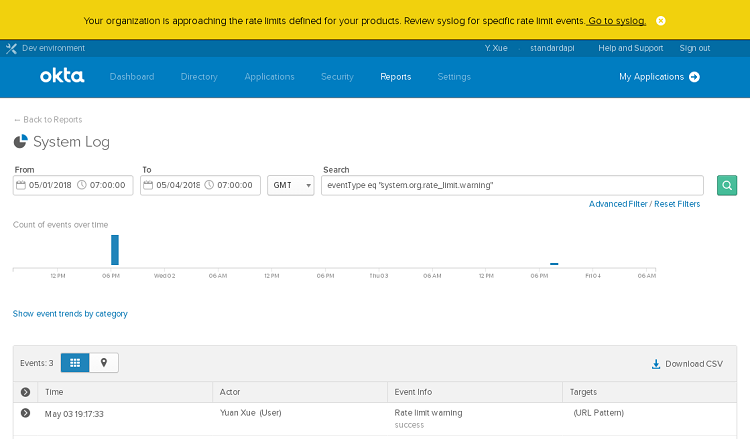Viewport: 750px width, 439px height.
Task: Open the Reports menu
Action: coord(396,77)
